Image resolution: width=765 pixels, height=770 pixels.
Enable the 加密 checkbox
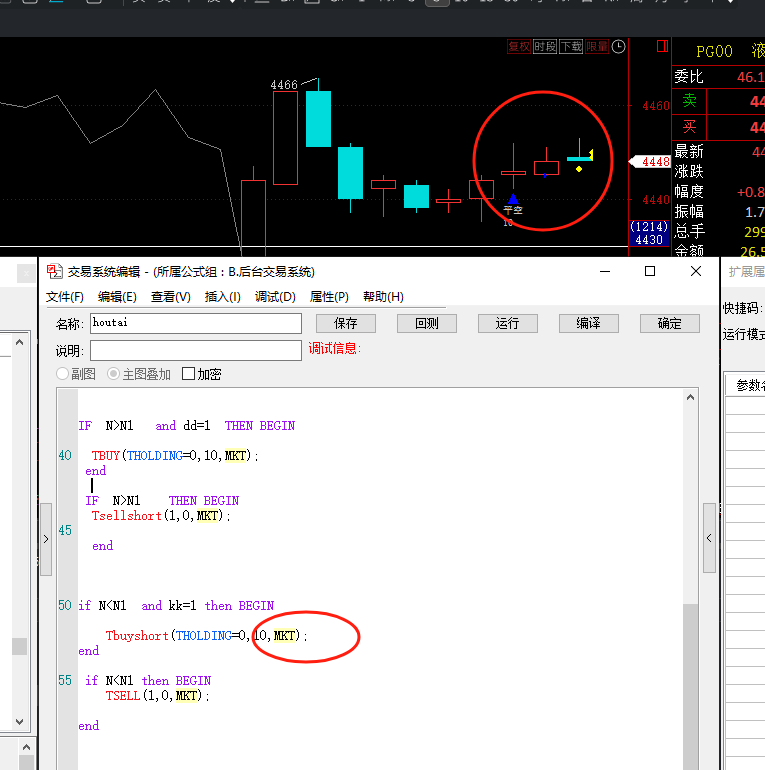tap(189, 374)
